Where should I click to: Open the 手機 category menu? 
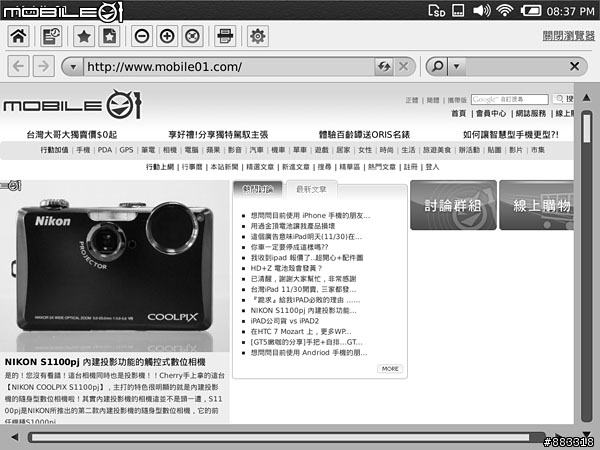(83, 150)
